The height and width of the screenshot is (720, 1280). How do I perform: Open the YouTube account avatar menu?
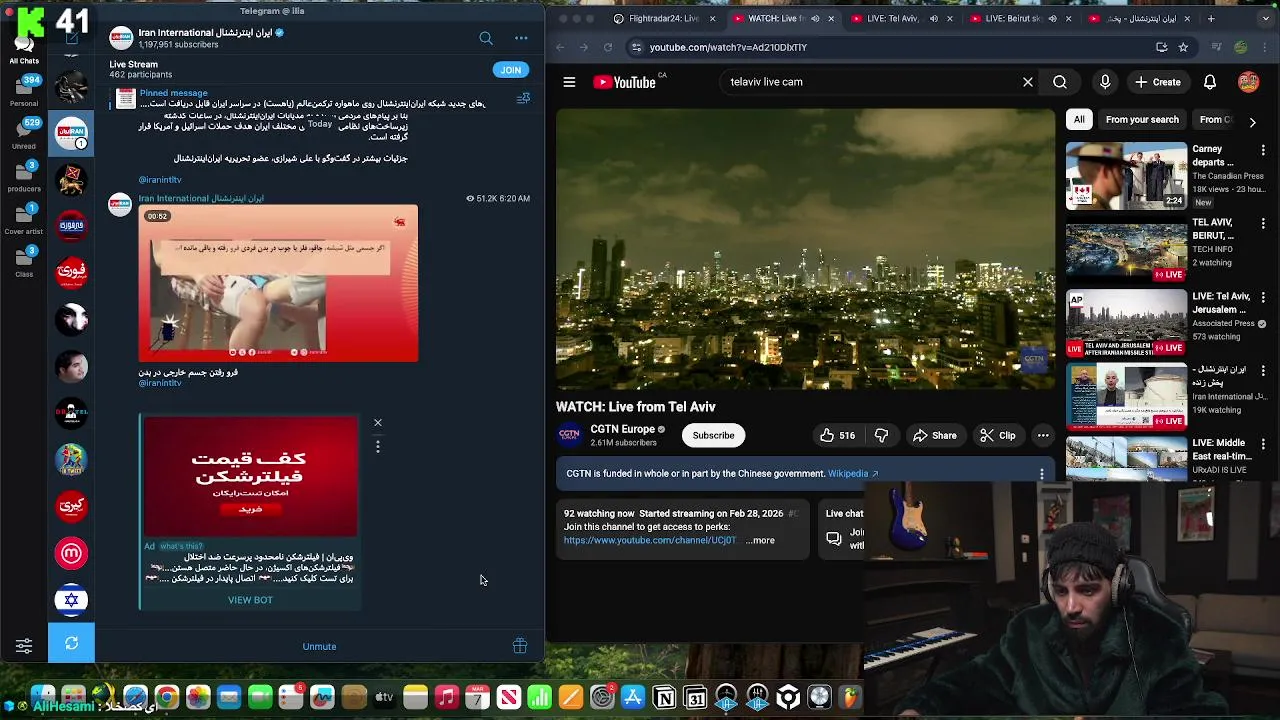[1249, 82]
